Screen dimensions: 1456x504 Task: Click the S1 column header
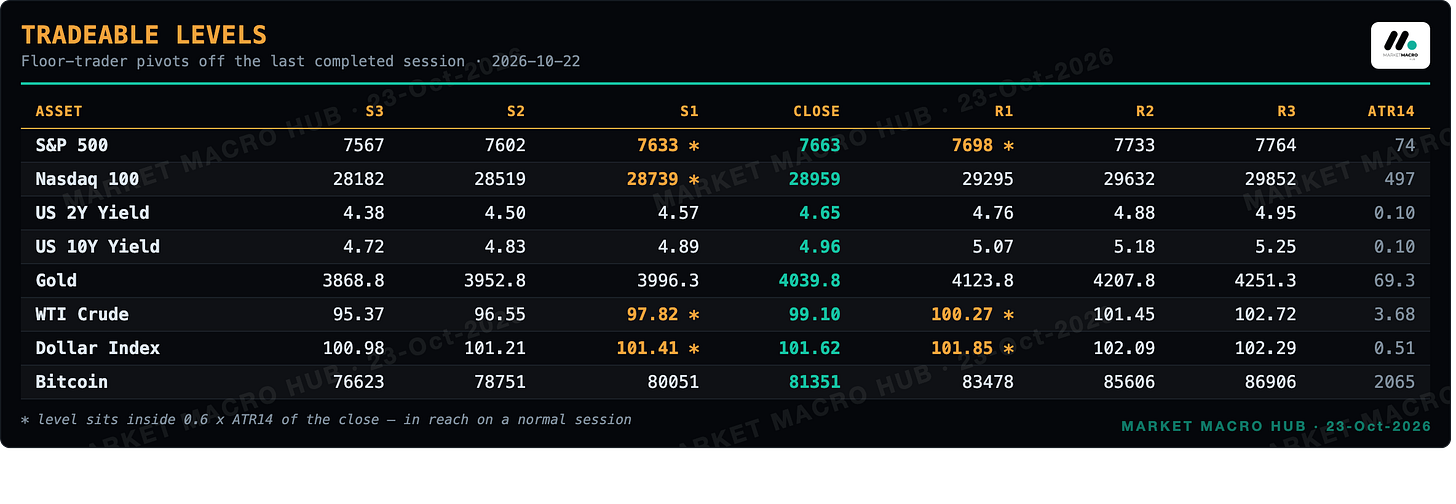tap(689, 111)
